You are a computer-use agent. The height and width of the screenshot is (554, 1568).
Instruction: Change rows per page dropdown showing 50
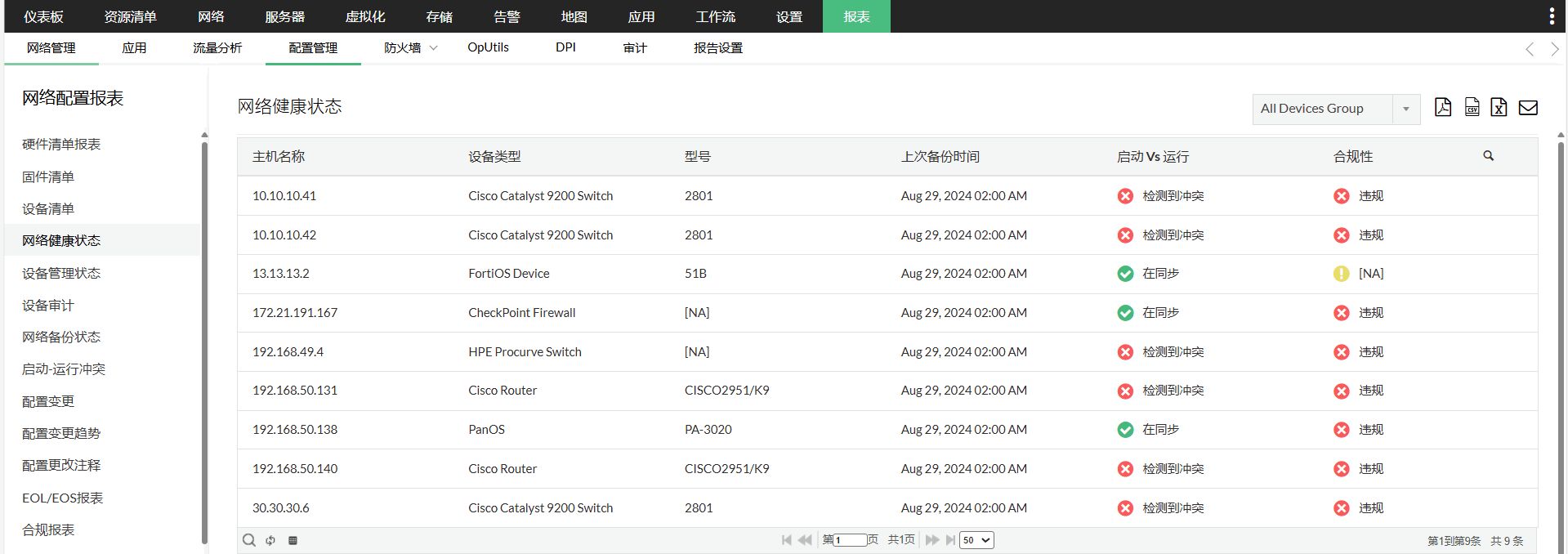[x=976, y=540]
